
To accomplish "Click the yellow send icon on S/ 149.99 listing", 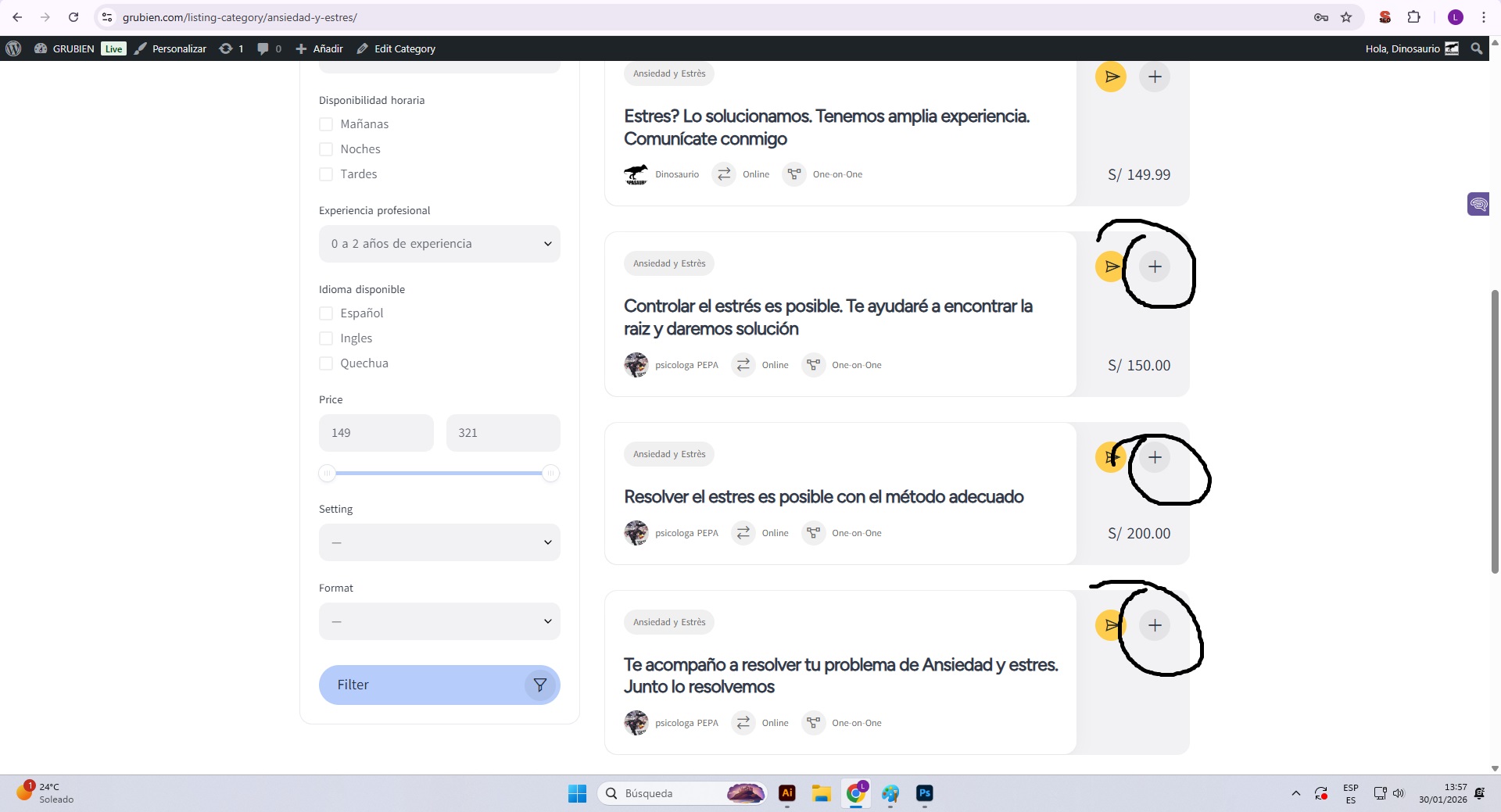I will (x=1110, y=77).
